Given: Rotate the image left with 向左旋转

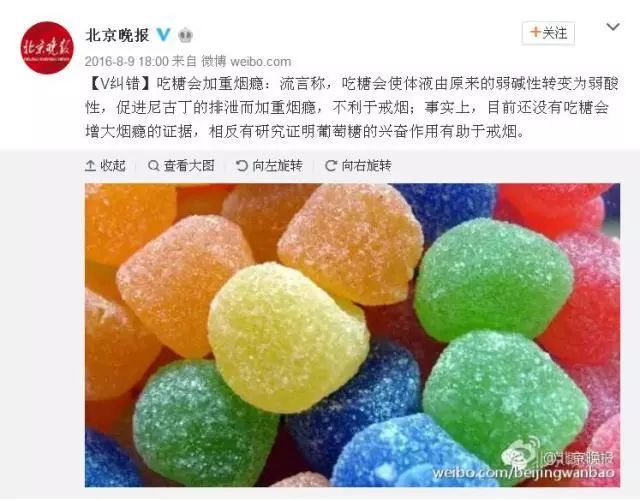Looking at the screenshot, I should [269, 165].
